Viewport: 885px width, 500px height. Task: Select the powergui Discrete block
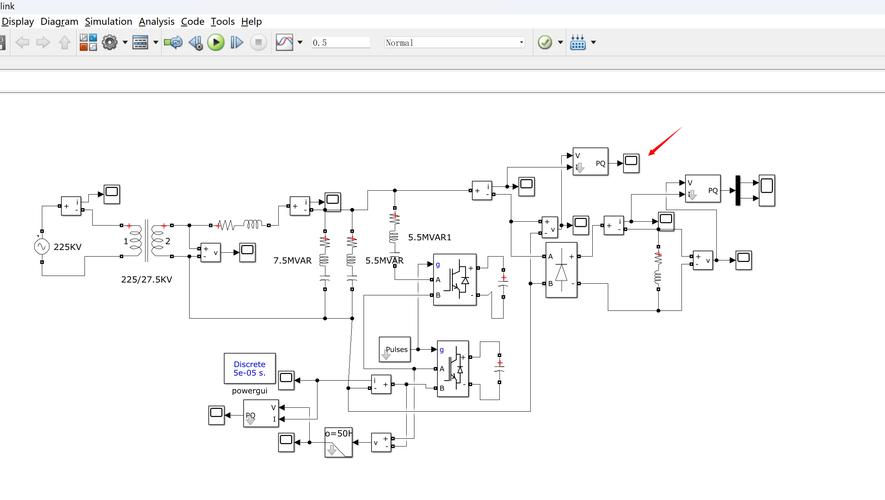[249, 369]
